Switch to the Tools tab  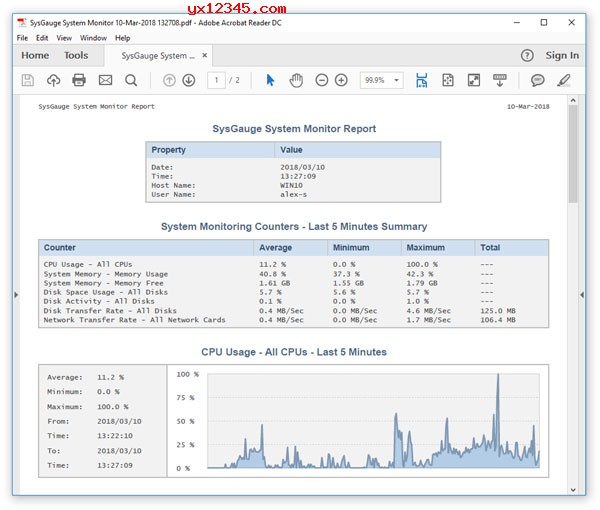point(76,55)
